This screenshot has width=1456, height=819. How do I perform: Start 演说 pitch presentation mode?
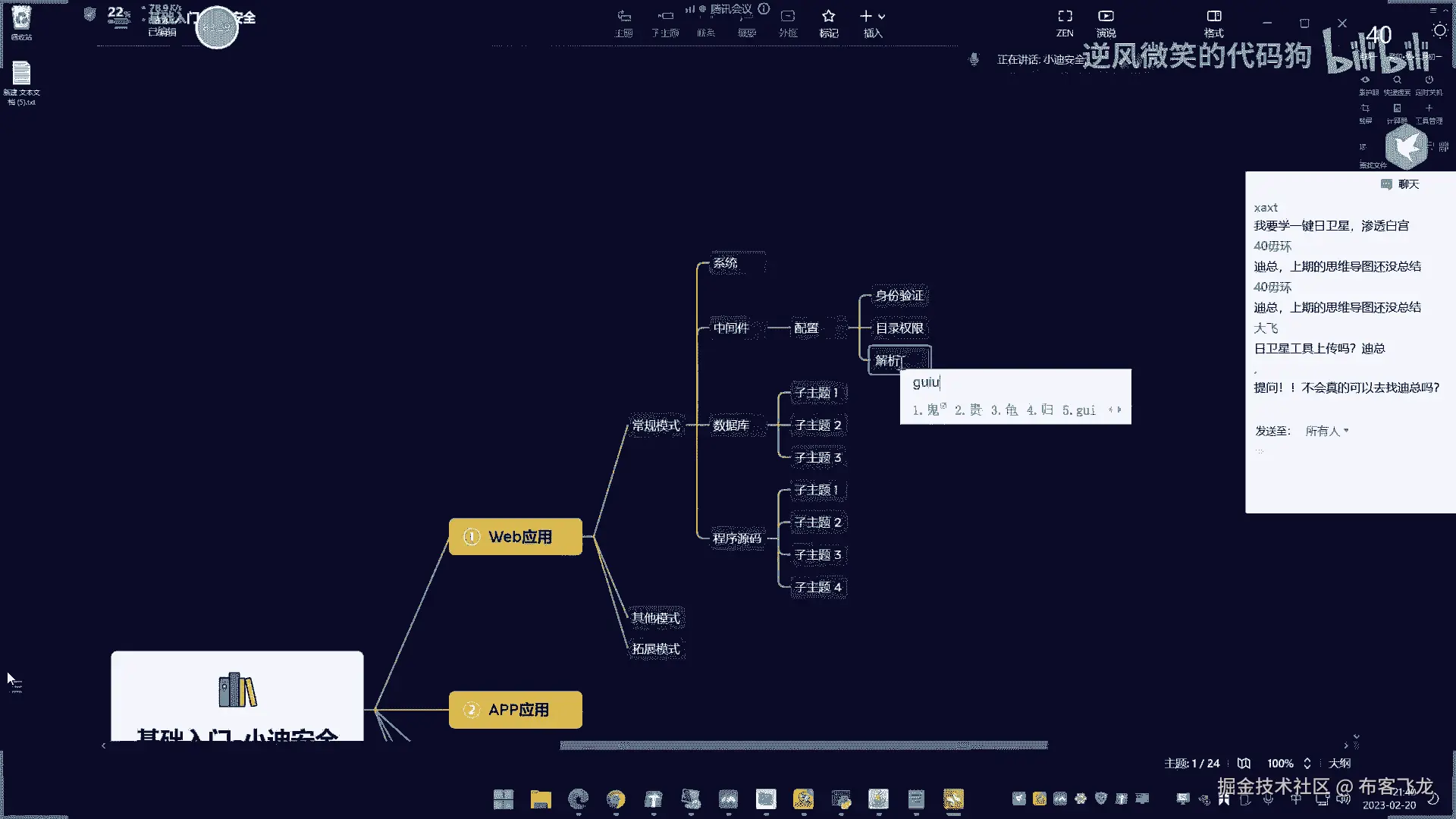pyautogui.click(x=1106, y=17)
